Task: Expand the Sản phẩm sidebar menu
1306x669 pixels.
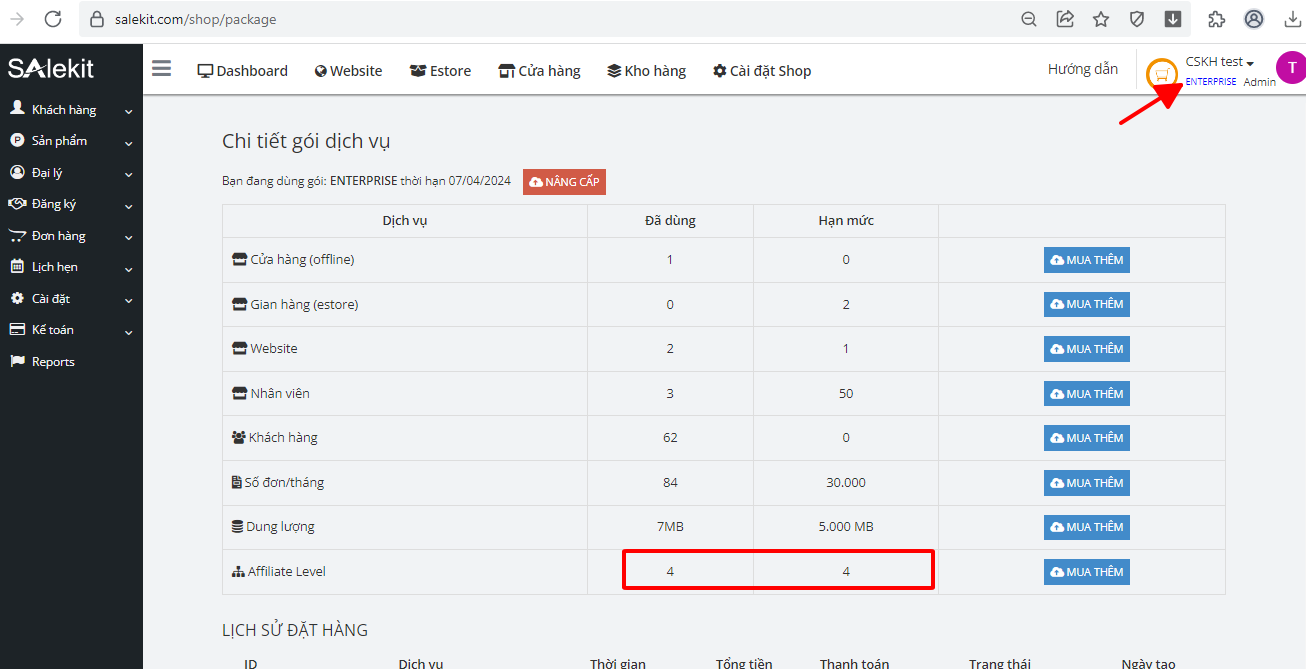Action: (70, 141)
